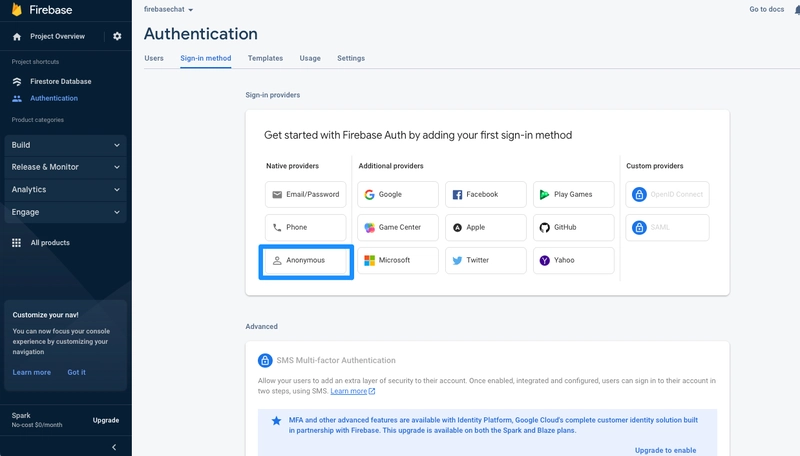Click the Yahoo logo icon
The width and height of the screenshot is (800, 456).
544,260
